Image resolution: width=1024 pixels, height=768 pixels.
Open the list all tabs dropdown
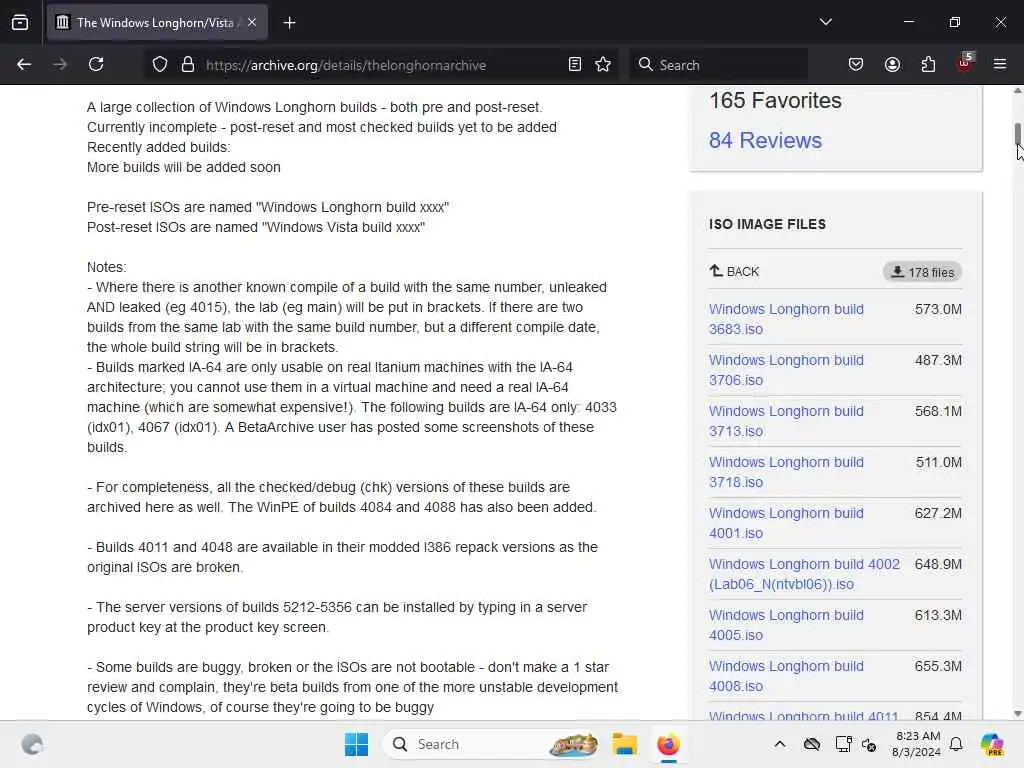click(x=825, y=22)
